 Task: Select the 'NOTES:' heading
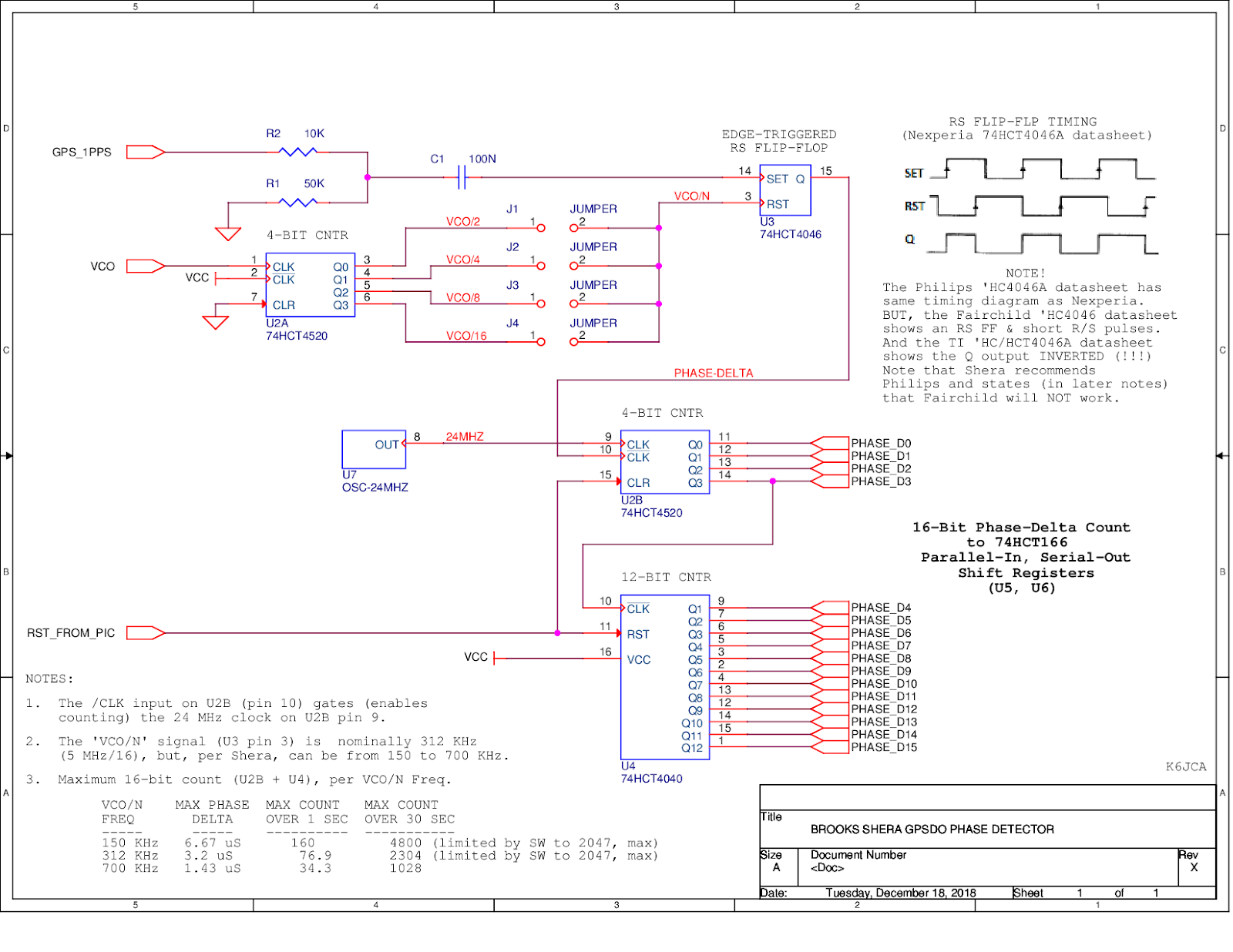point(49,679)
